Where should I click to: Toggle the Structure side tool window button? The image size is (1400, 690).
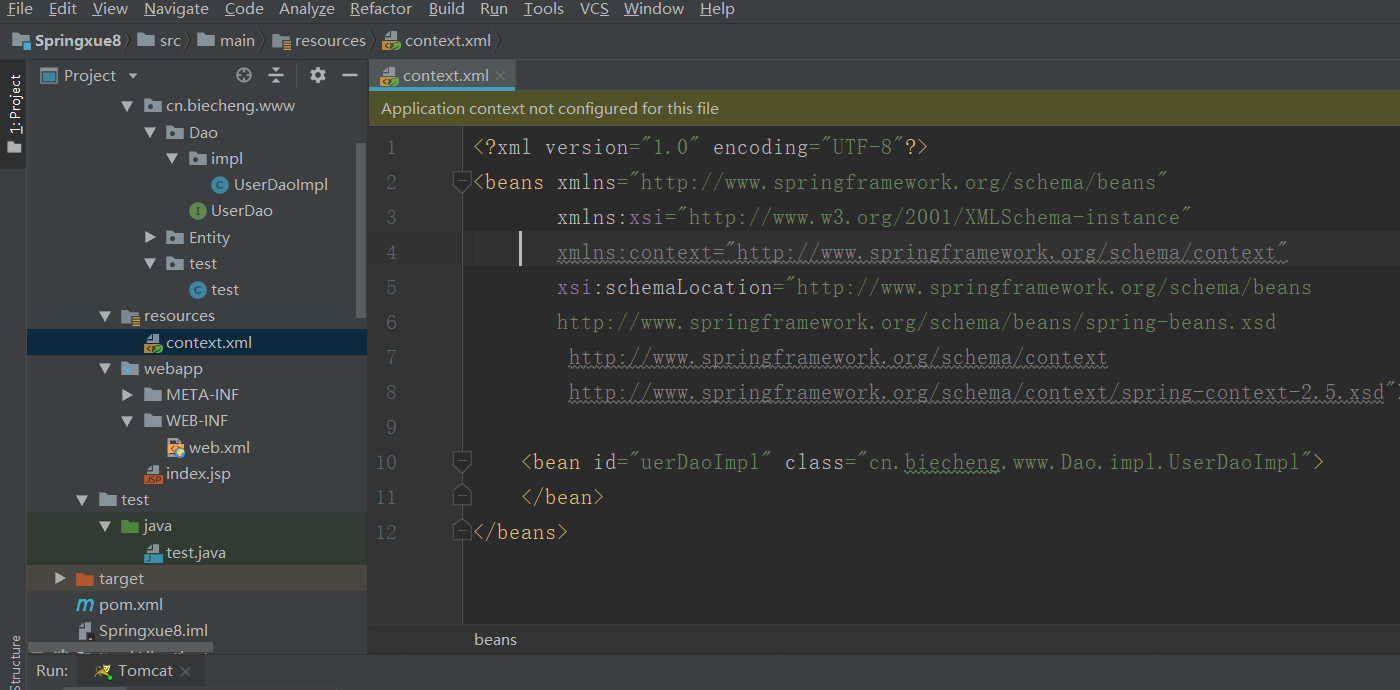pos(14,662)
